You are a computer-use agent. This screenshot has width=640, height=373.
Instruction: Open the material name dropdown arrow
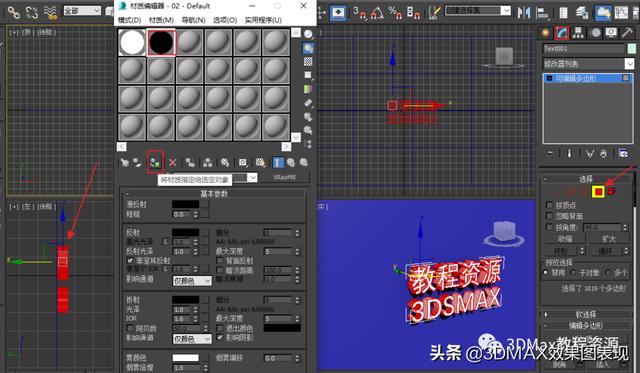[252, 178]
